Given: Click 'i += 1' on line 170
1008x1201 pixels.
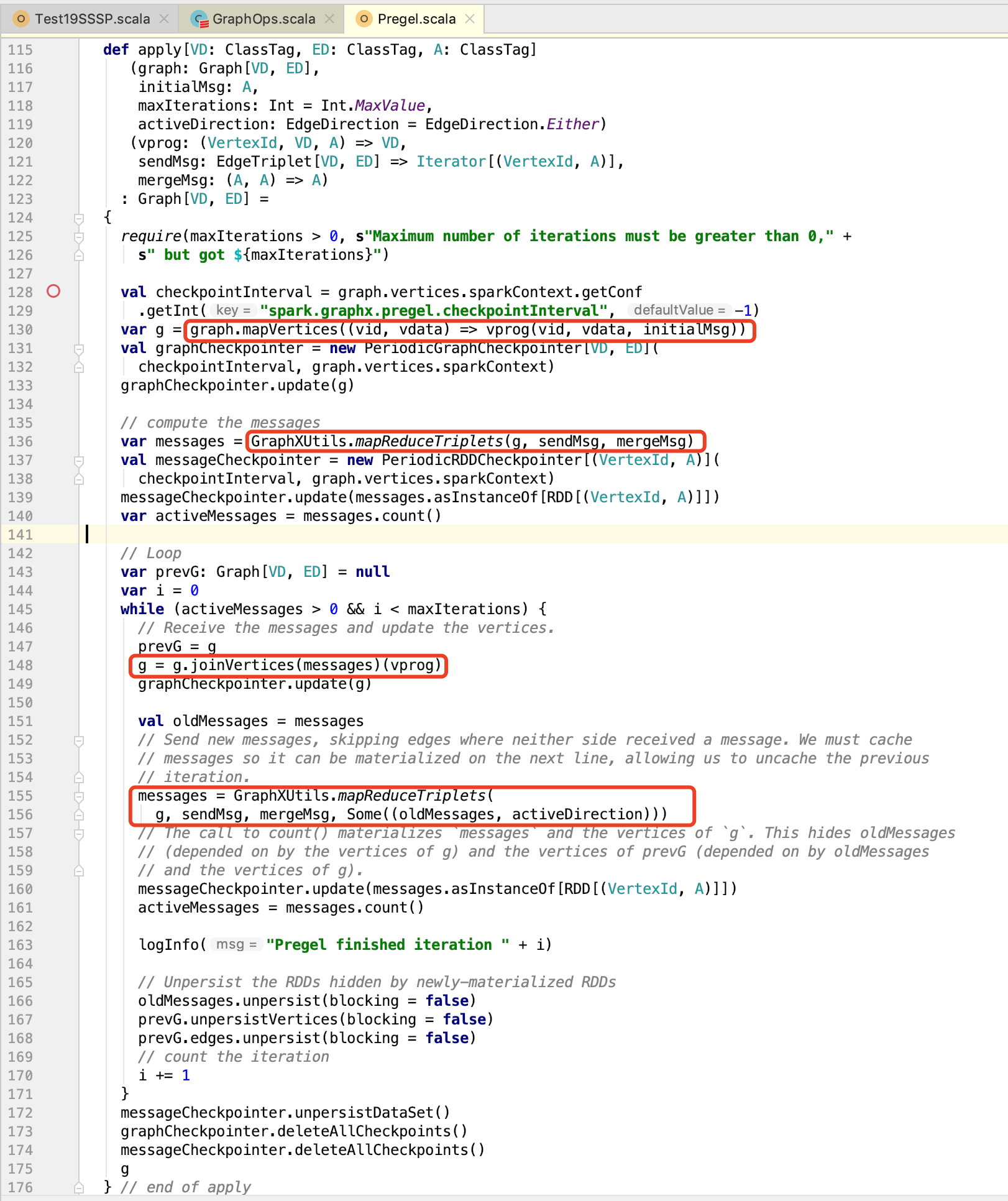Looking at the screenshot, I should point(164,1075).
